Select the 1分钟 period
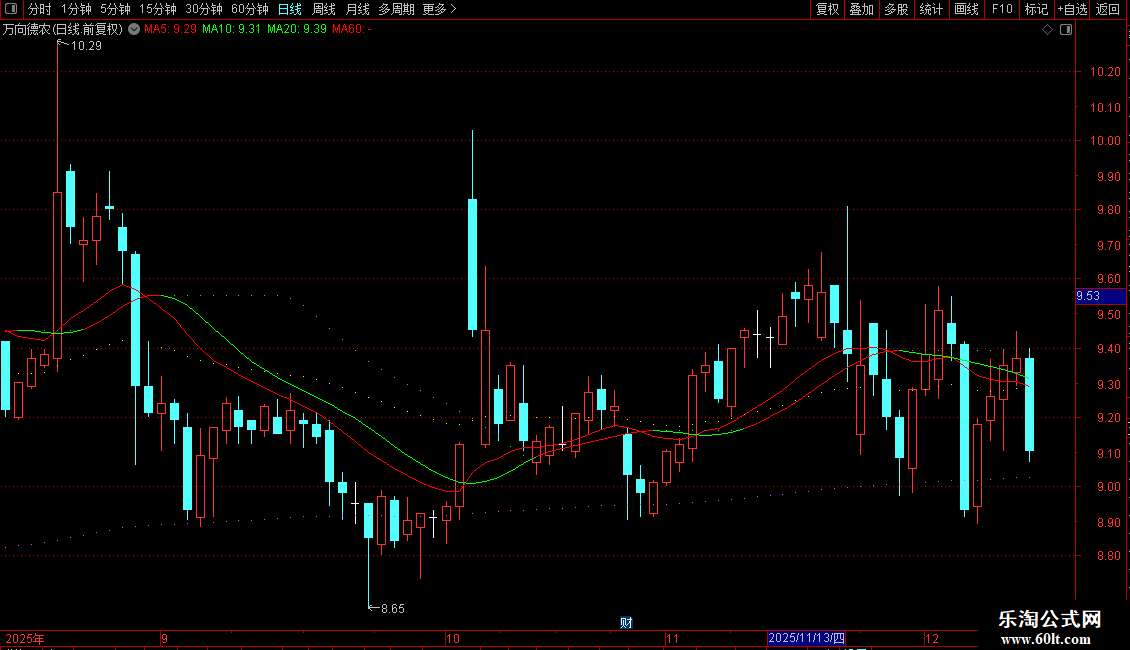Image resolution: width=1130 pixels, height=650 pixels. point(76,9)
